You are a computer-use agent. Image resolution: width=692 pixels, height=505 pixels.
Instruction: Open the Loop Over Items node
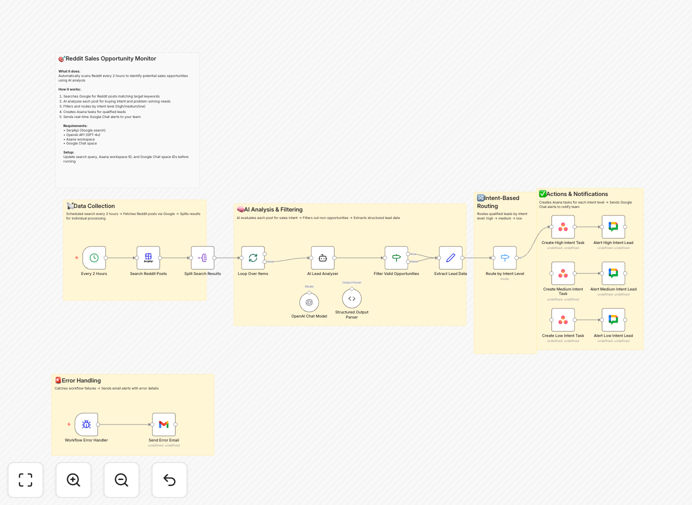(253, 258)
